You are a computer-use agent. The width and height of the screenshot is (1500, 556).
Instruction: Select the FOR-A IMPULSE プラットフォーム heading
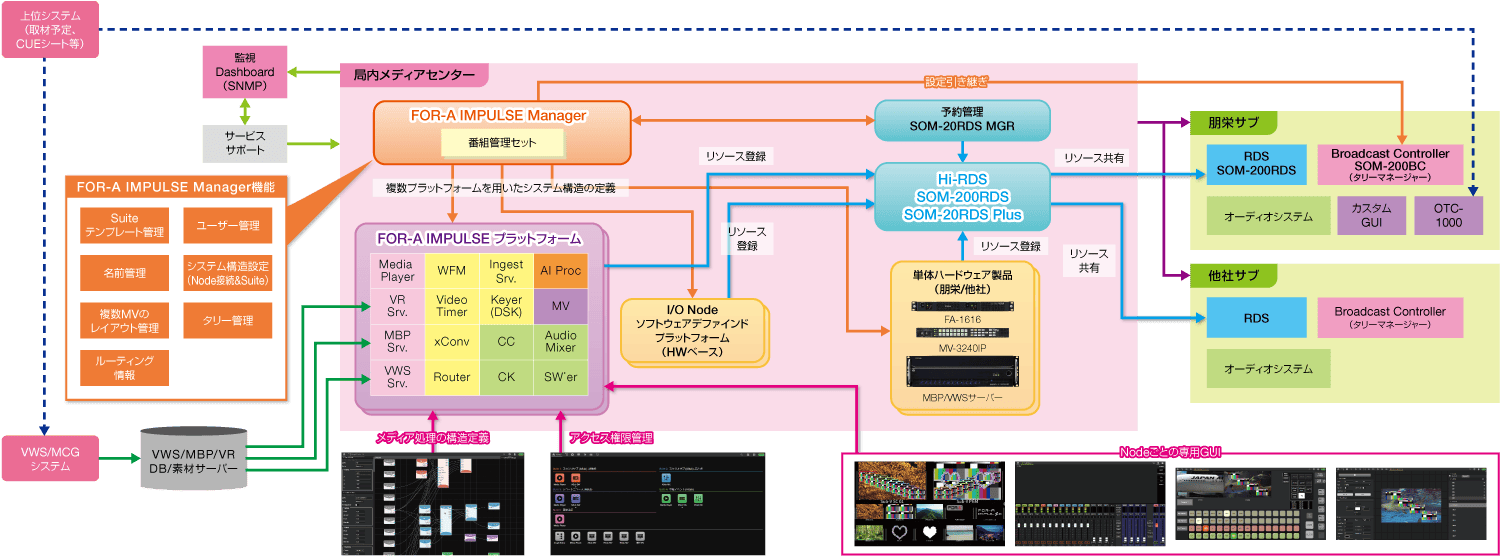pyautogui.click(x=478, y=238)
